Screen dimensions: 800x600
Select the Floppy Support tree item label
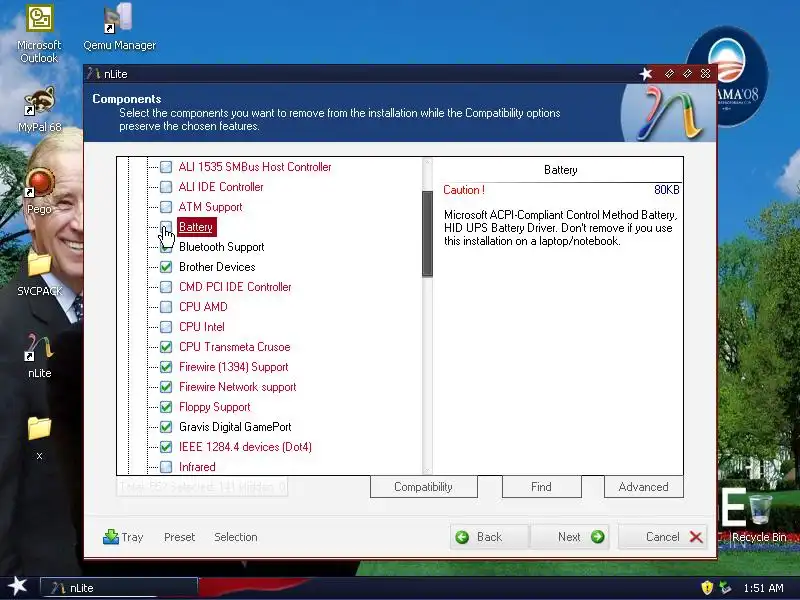coord(215,407)
